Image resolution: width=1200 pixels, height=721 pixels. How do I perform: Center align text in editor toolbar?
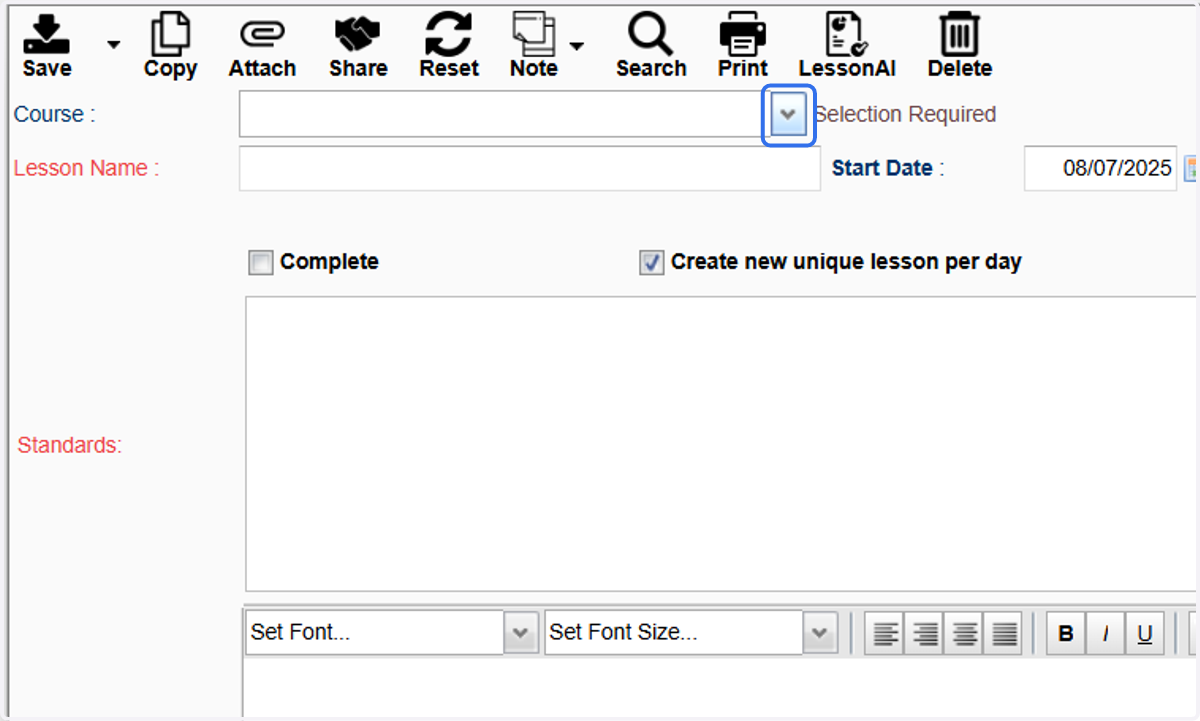pos(964,633)
